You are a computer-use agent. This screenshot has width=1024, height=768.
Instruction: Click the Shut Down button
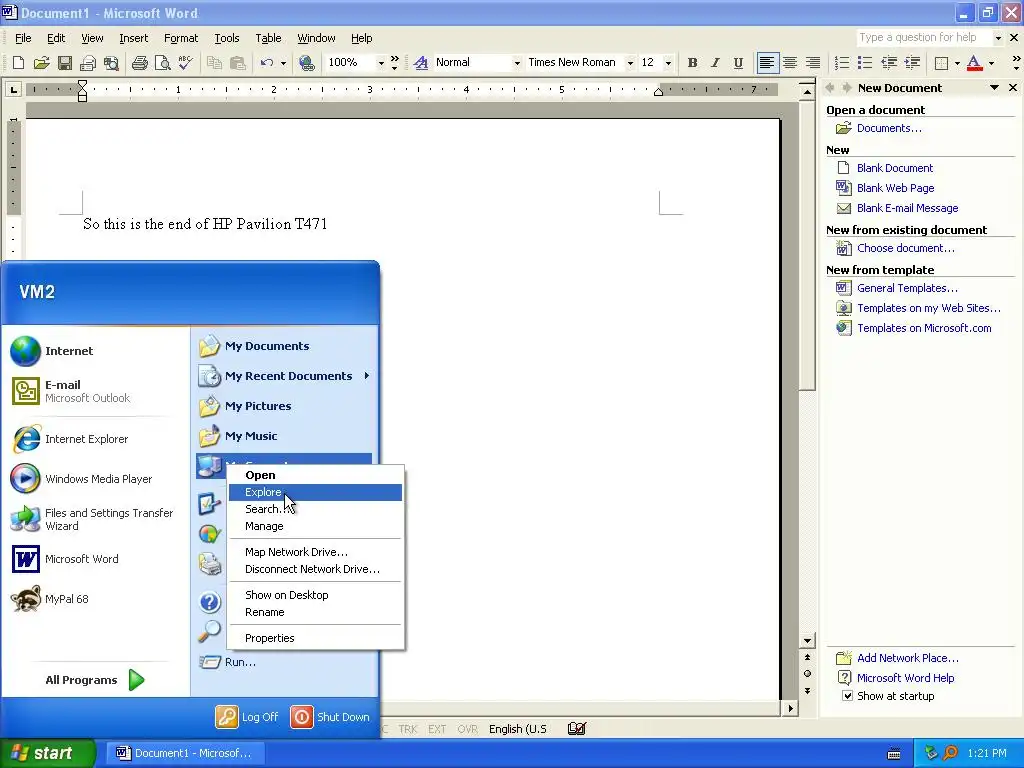tap(330, 717)
